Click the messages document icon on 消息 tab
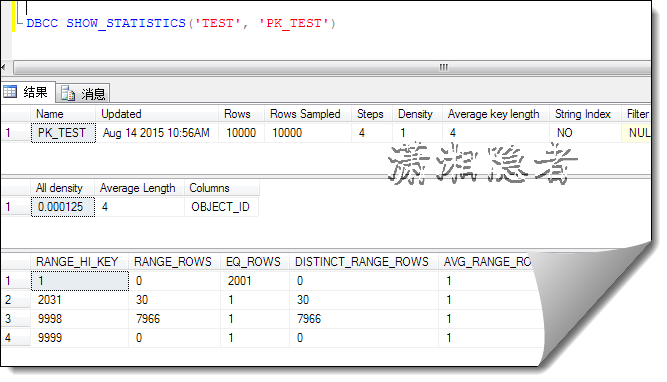Image resolution: width=667 pixels, height=382 pixels. (68, 93)
